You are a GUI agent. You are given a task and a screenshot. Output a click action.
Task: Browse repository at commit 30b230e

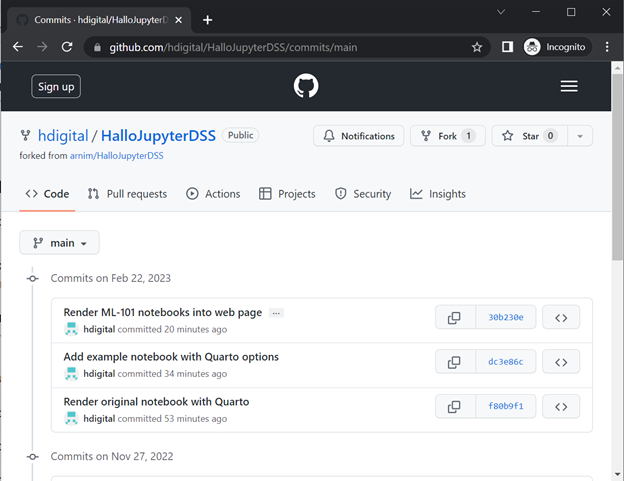(561, 317)
